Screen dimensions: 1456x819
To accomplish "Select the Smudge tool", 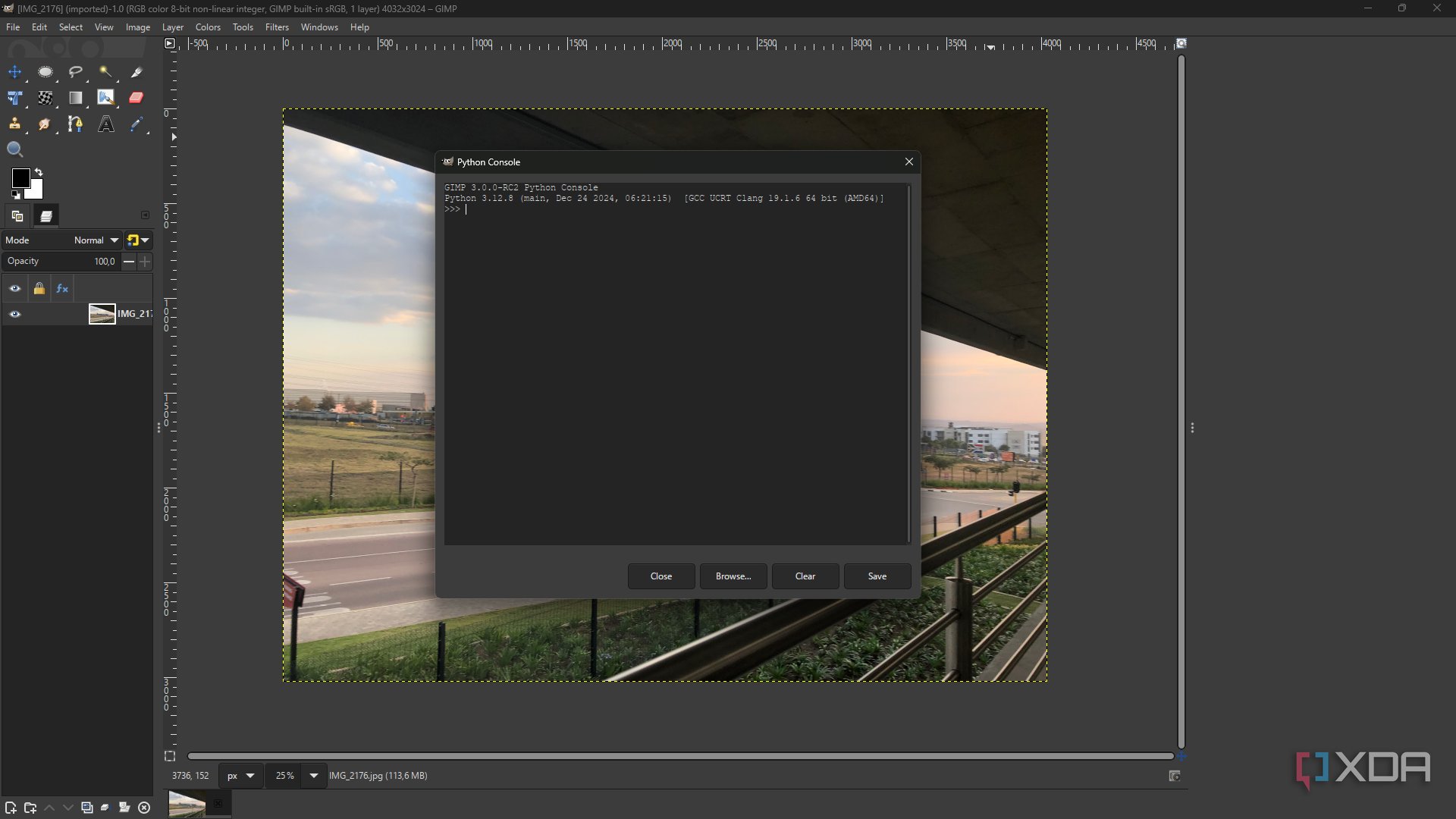I will coord(45,124).
